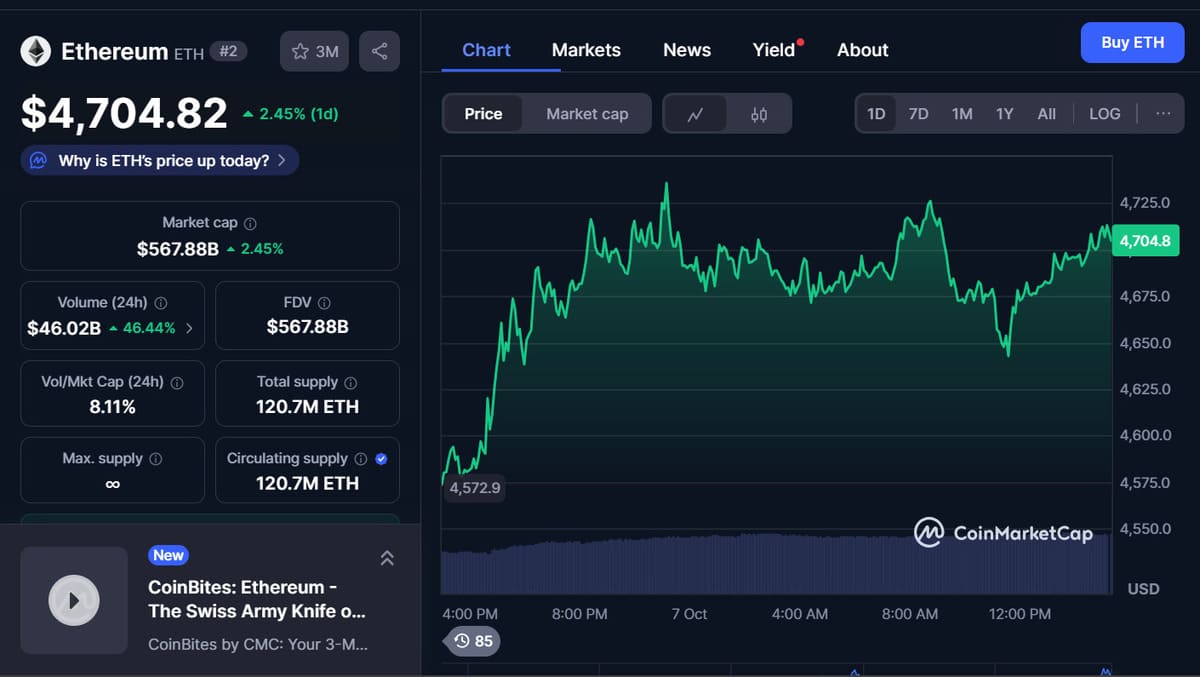
Task: Expand Volume (24h) details arrow
Action: click(x=190, y=327)
